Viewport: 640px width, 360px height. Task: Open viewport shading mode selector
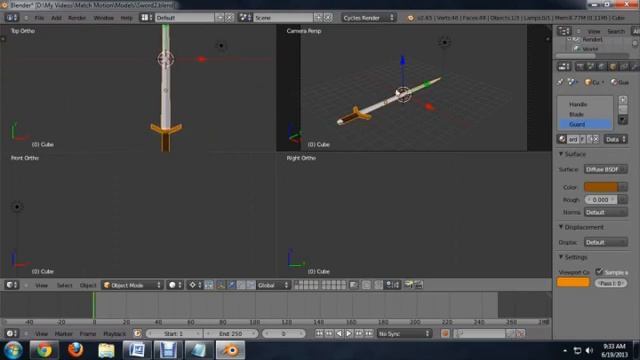(x=176, y=285)
